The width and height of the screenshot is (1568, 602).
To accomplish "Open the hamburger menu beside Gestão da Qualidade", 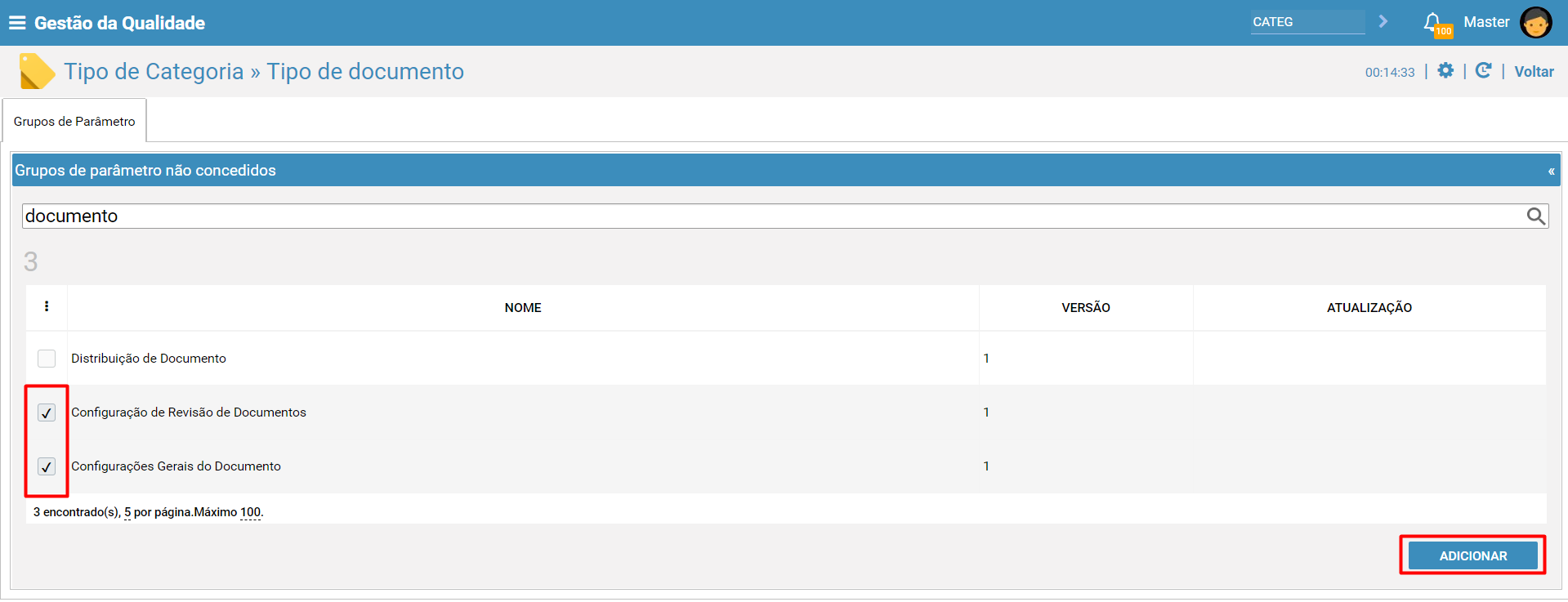I will [x=17, y=23].
